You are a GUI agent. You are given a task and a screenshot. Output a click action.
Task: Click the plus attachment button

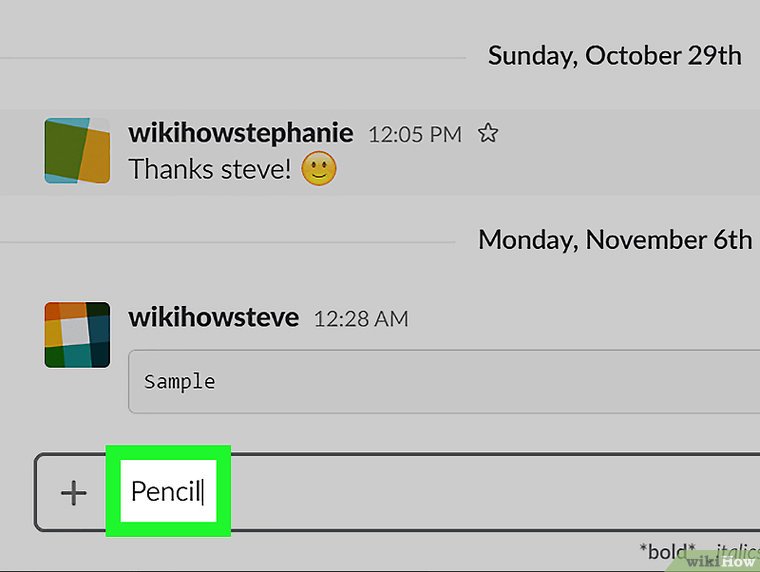point(73,492)
